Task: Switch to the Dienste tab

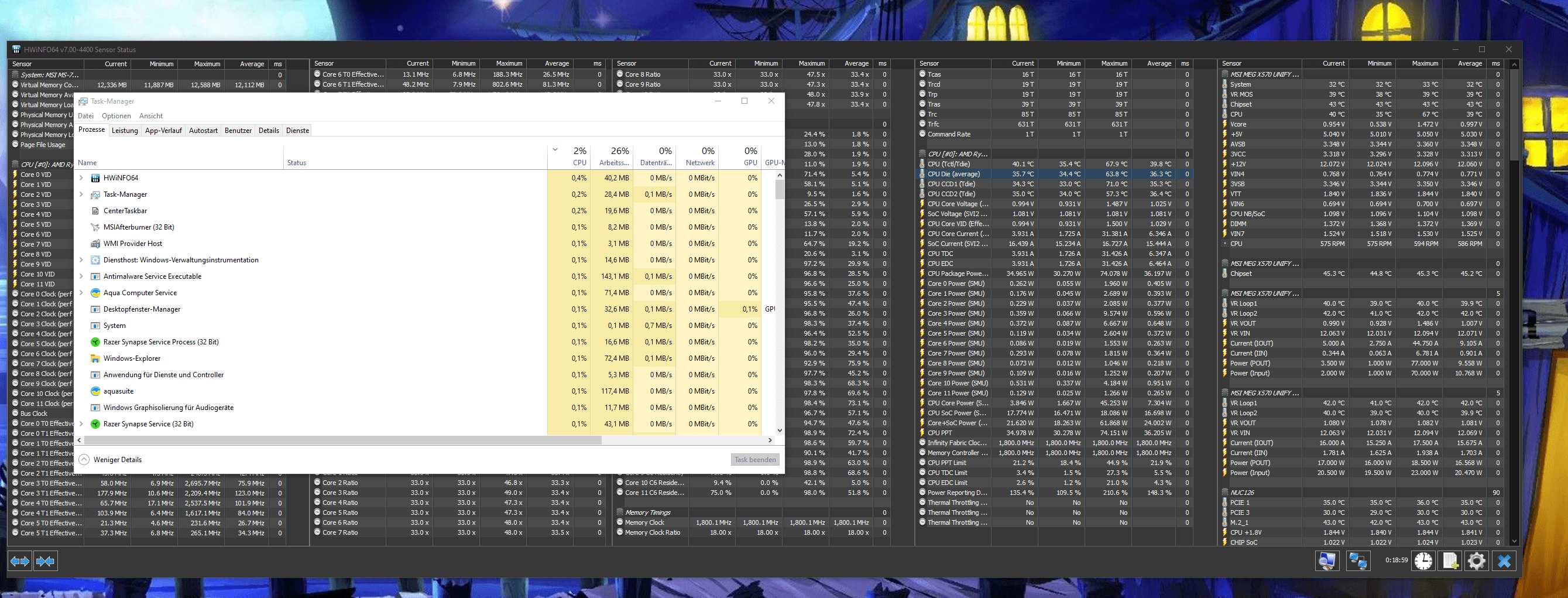Action: (298, 130)
